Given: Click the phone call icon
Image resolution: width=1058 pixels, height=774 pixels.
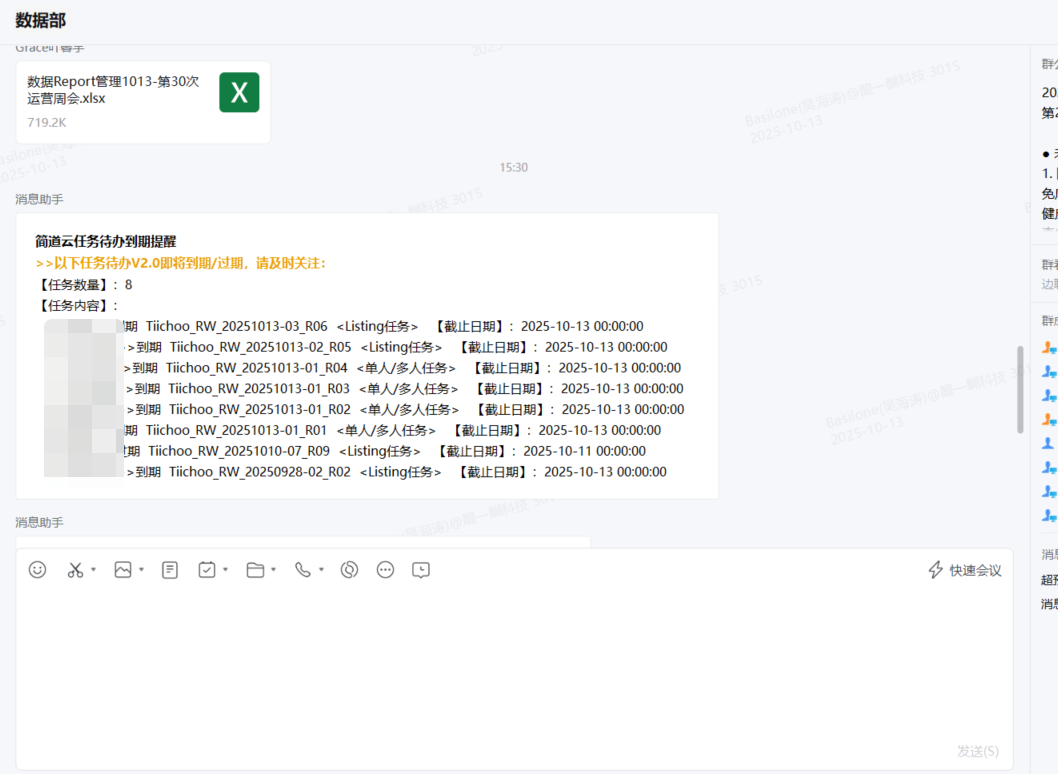Looking at the screenshot, I should [x=302, y=570].
